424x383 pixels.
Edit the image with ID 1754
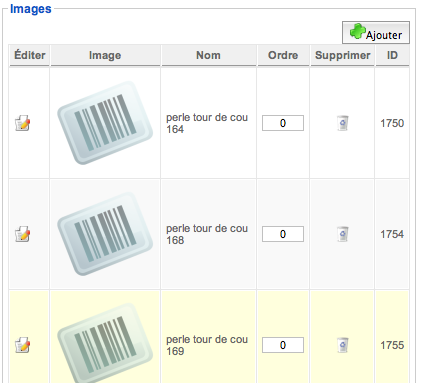[x=23, y=234]
